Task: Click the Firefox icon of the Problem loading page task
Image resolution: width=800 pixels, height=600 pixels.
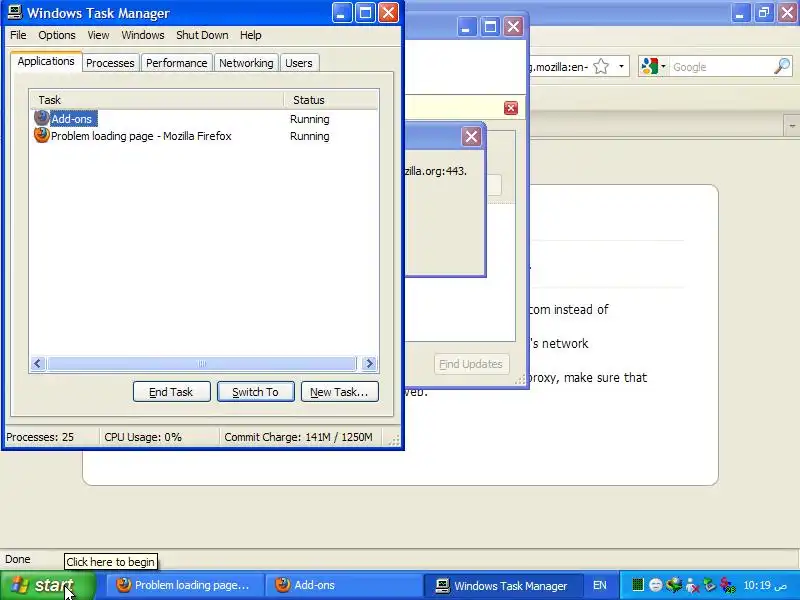Action: pos(41,135)
